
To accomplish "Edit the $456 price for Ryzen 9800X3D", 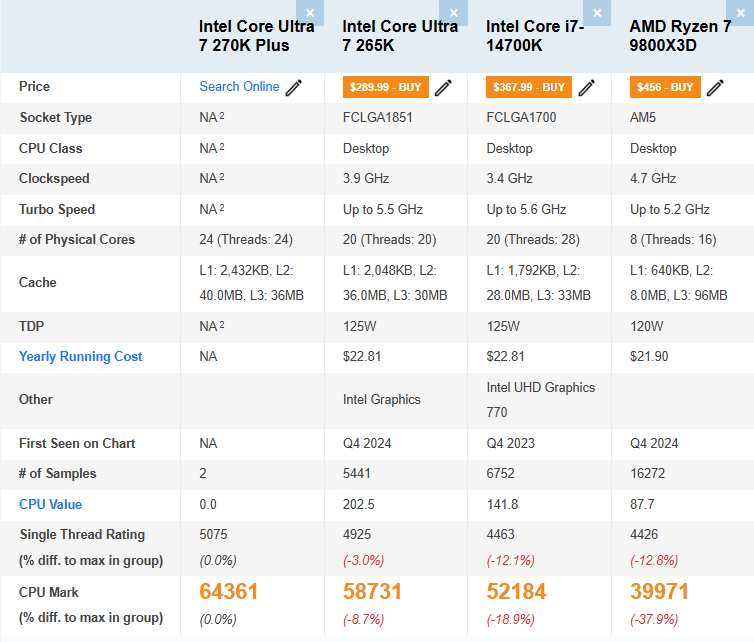I will [x=715, y=87].
